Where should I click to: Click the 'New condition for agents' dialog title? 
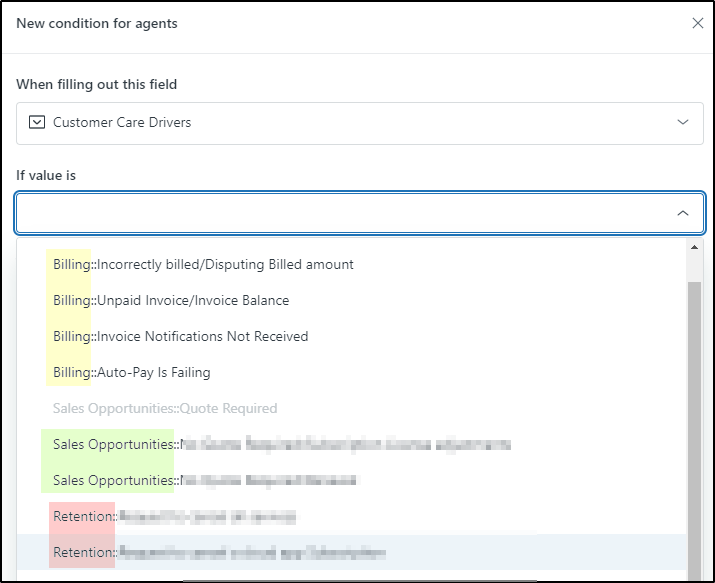[97, 23]
